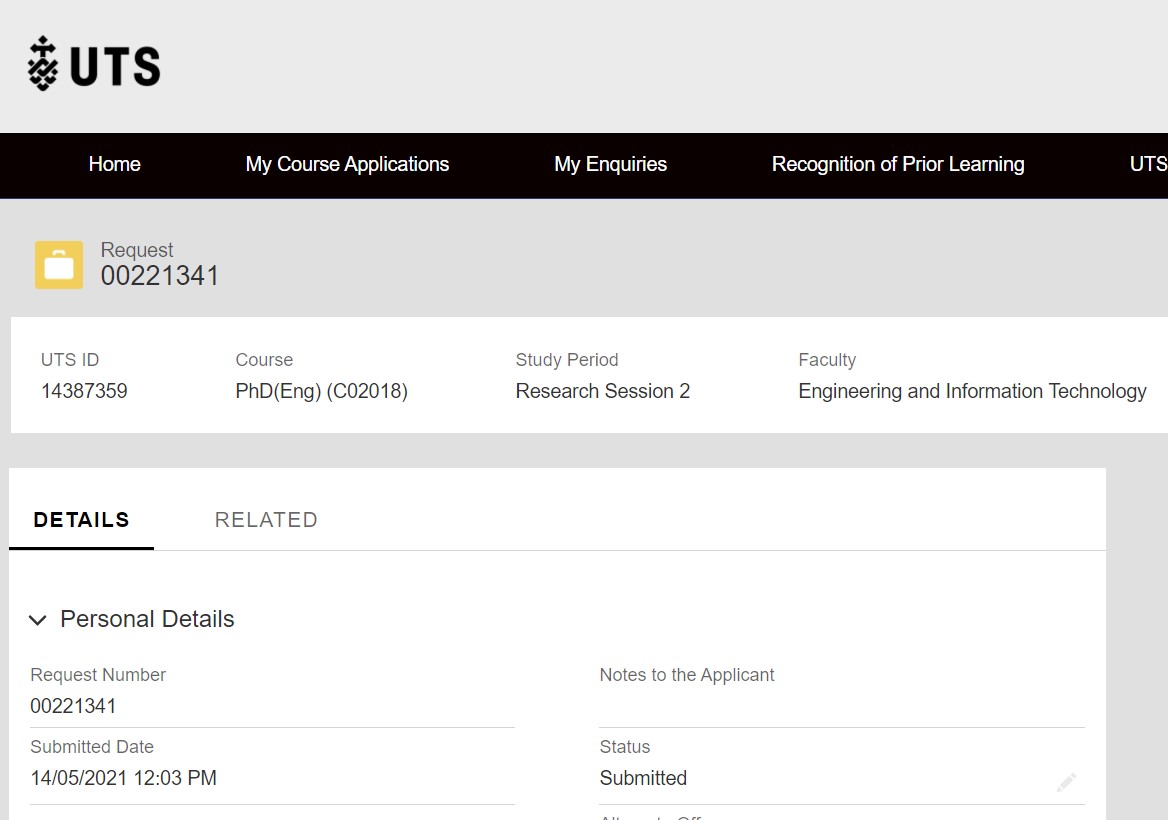This screenshot has width=1168, height=820.
Task: Edit Status using the pencil icon
Action: (x=1066, y=782)
